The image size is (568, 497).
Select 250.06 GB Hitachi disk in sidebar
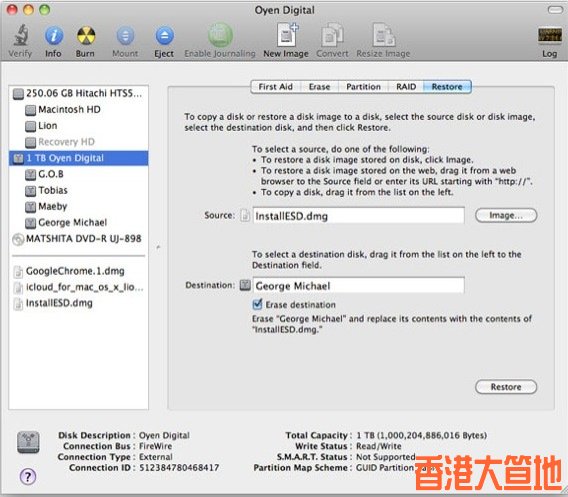[78, 93]
